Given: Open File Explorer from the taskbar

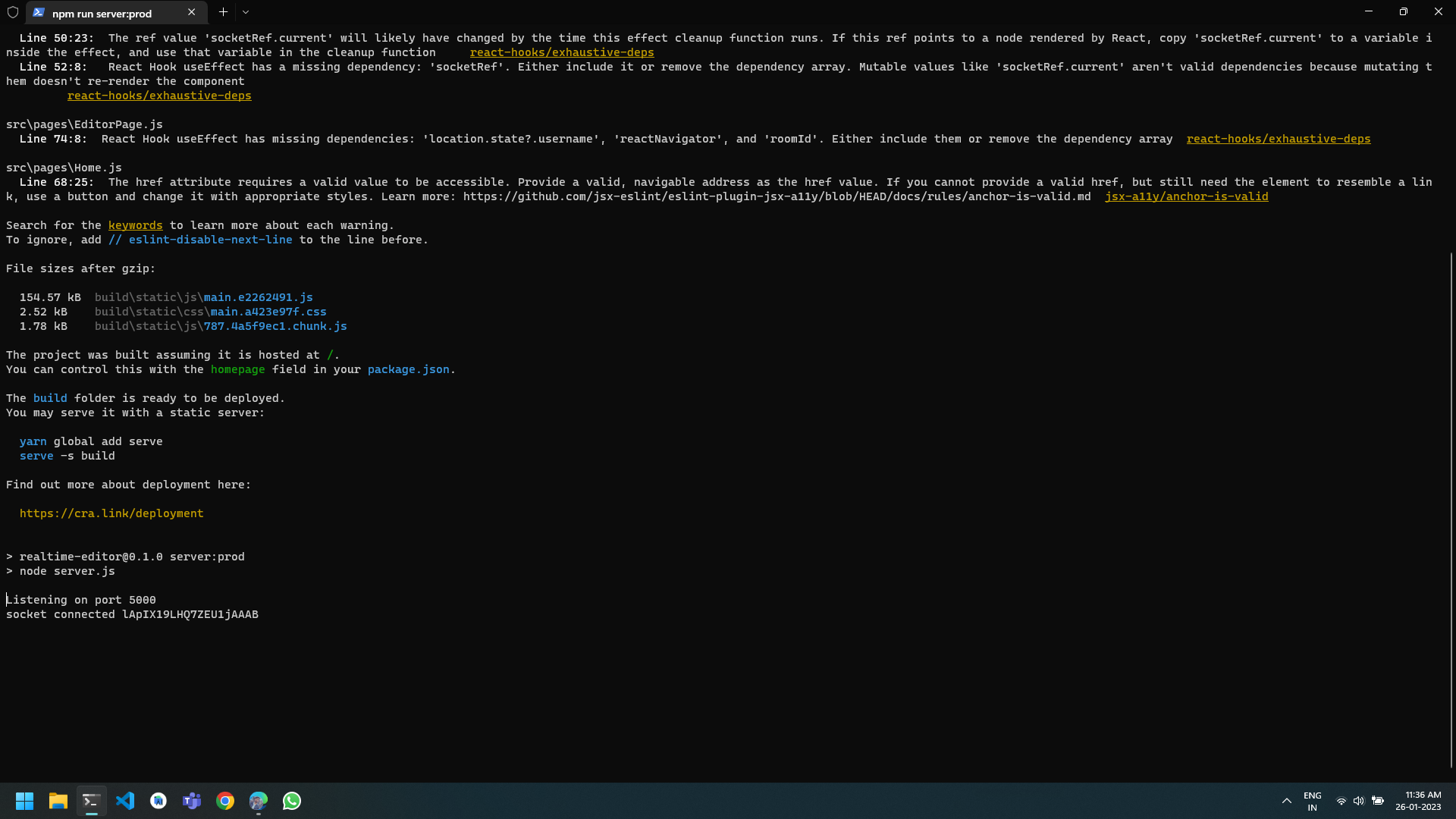Looking at the screenshot, I should coord(58,801).
